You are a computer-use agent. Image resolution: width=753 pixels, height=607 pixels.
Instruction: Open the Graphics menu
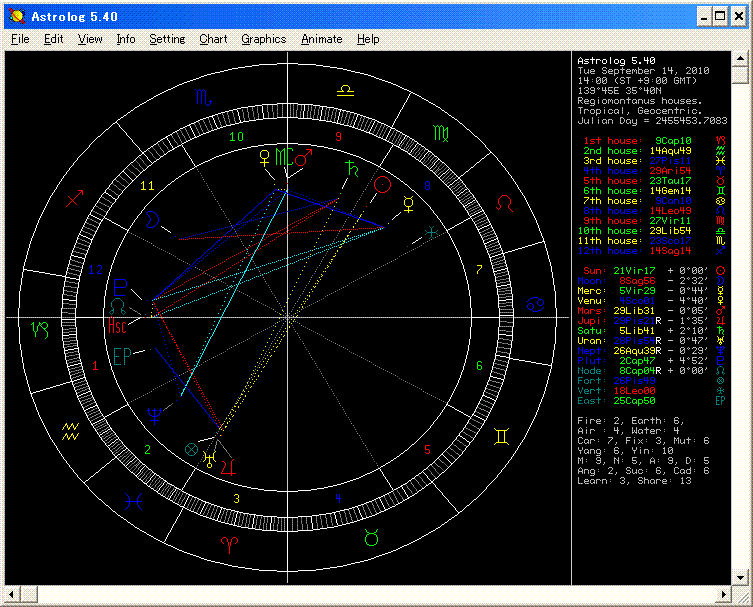[263, 39]
